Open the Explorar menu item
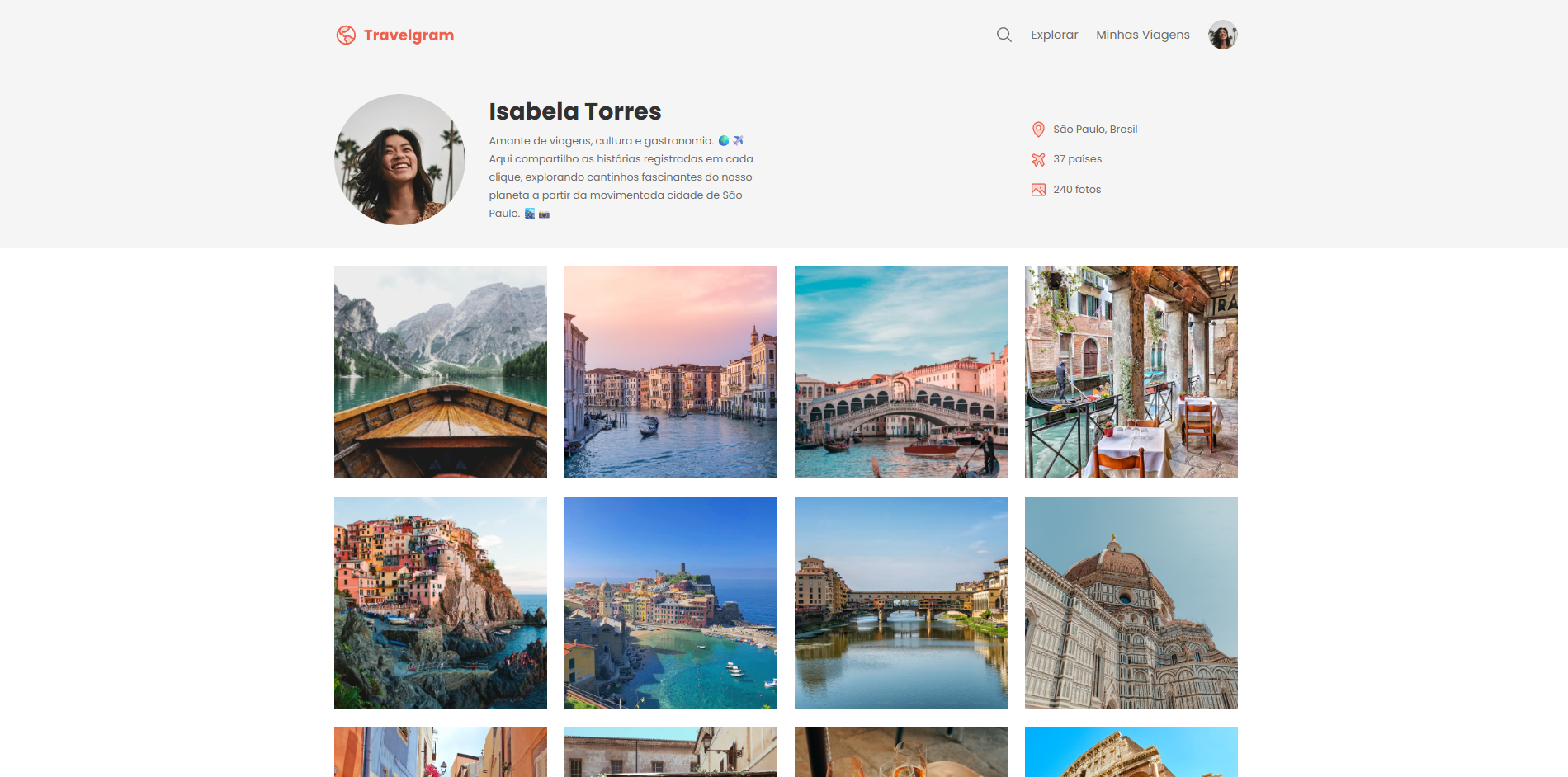Image resolution: width=1568 pixels, height=777 pixels. click(x=1054, y=35)
